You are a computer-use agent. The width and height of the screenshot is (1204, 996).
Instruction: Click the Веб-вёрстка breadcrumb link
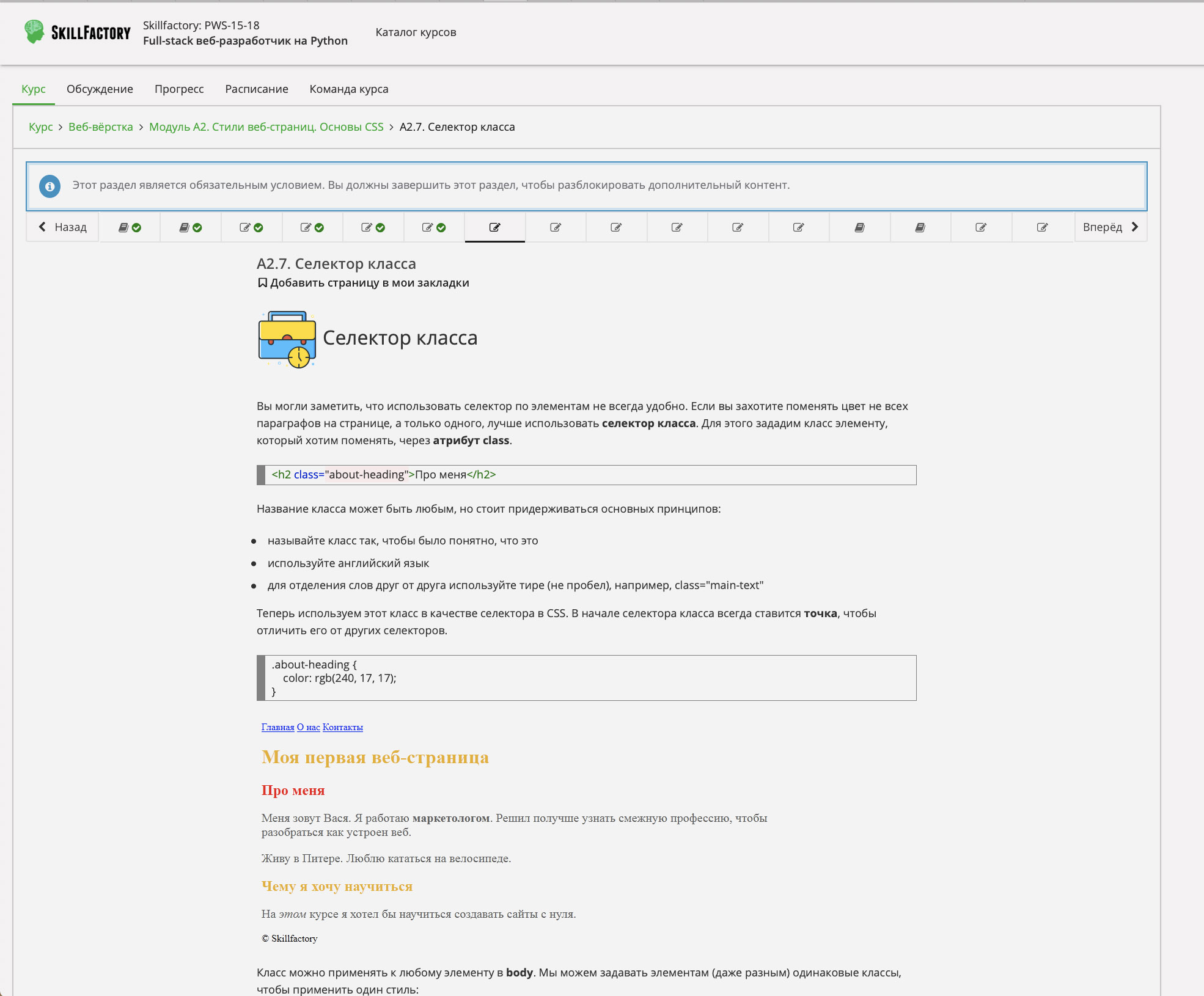tap(101, 127)
